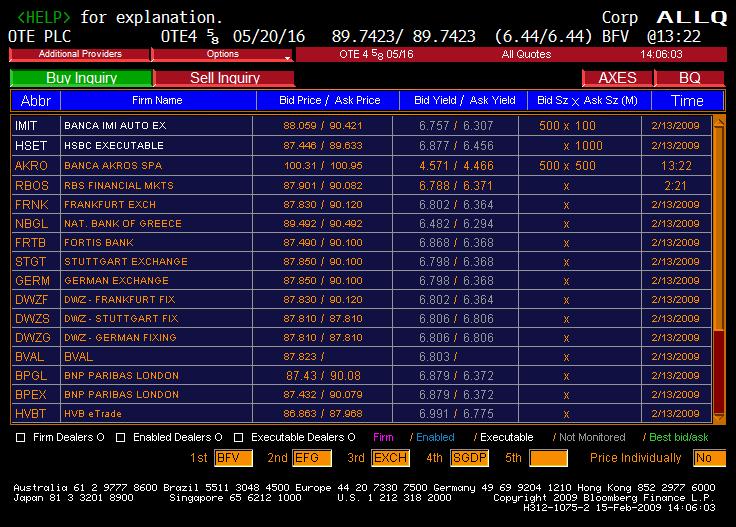Screen dimensions: 736x527
Task: Select the HSET abbreviation
Action: pyautogui.click(x=31, y=146)
